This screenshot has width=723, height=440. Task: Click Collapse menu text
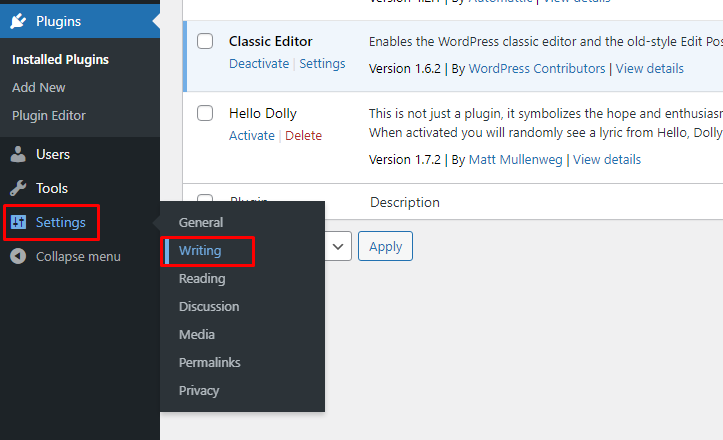pyautogui.click(x=78, y=256)
